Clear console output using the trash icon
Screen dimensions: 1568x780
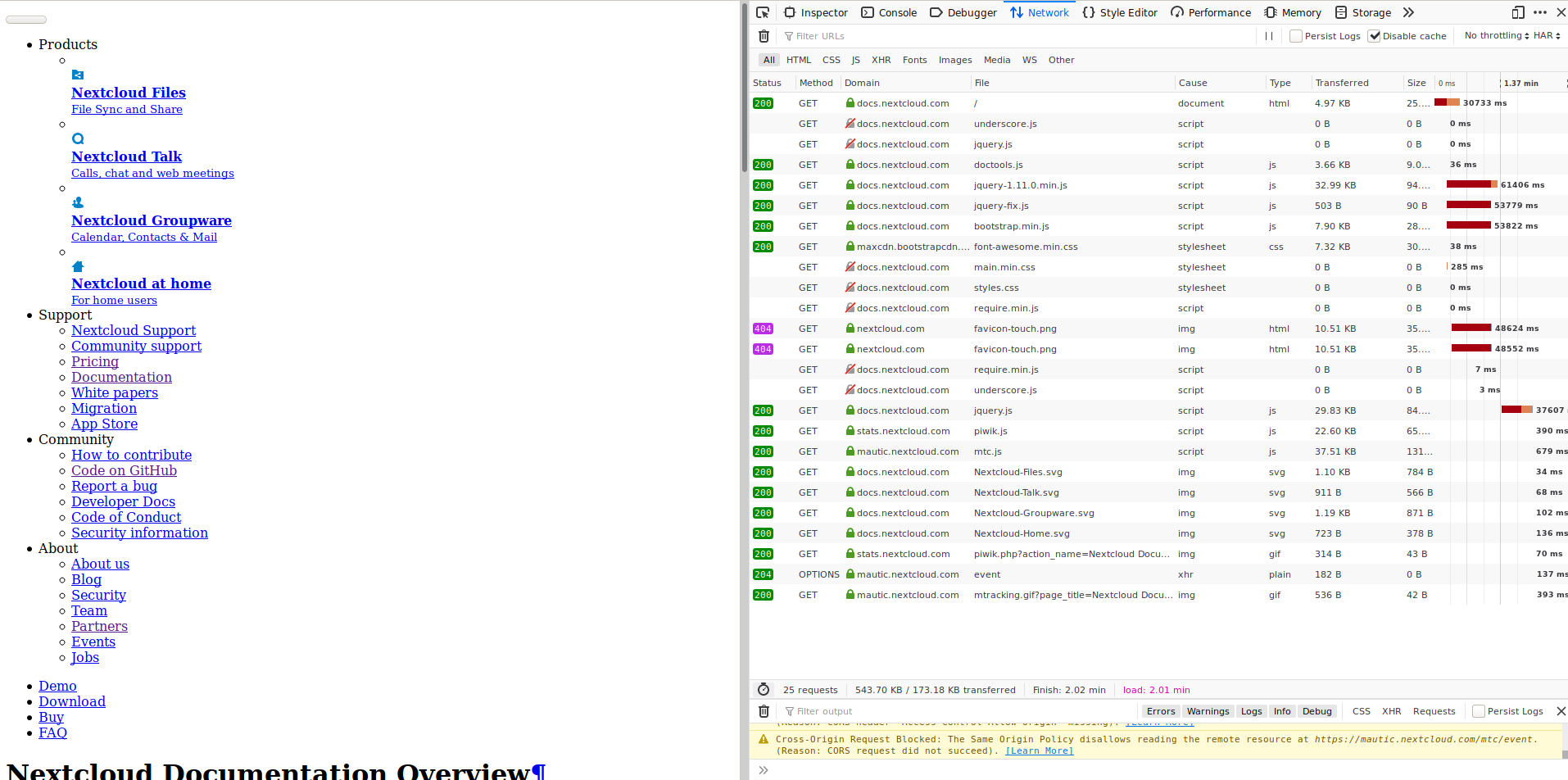[x=764, y=711]
